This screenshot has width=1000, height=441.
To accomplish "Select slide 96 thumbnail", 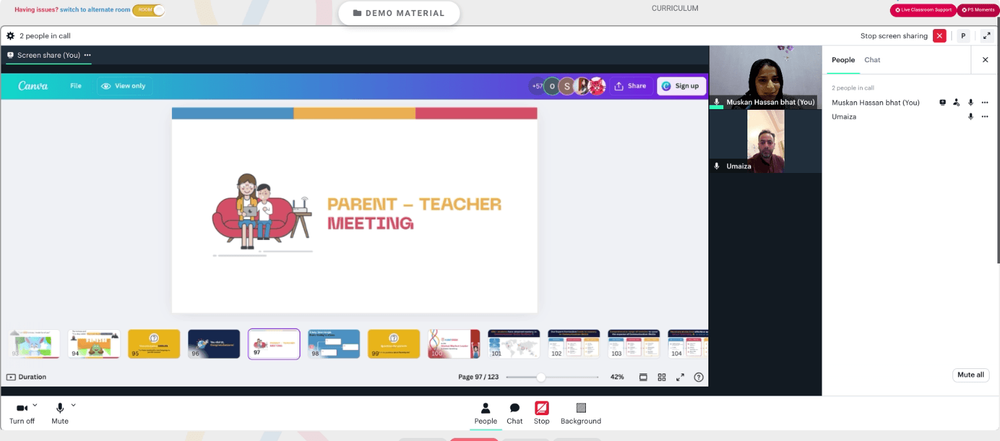I will [x=214, y=344].
